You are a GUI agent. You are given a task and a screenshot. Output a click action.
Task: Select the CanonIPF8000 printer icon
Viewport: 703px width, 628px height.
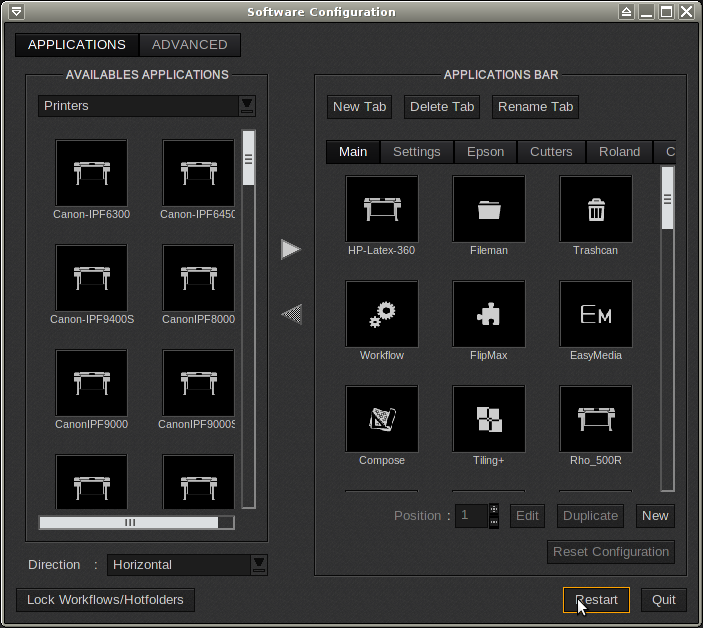click(x=198, y=277)
